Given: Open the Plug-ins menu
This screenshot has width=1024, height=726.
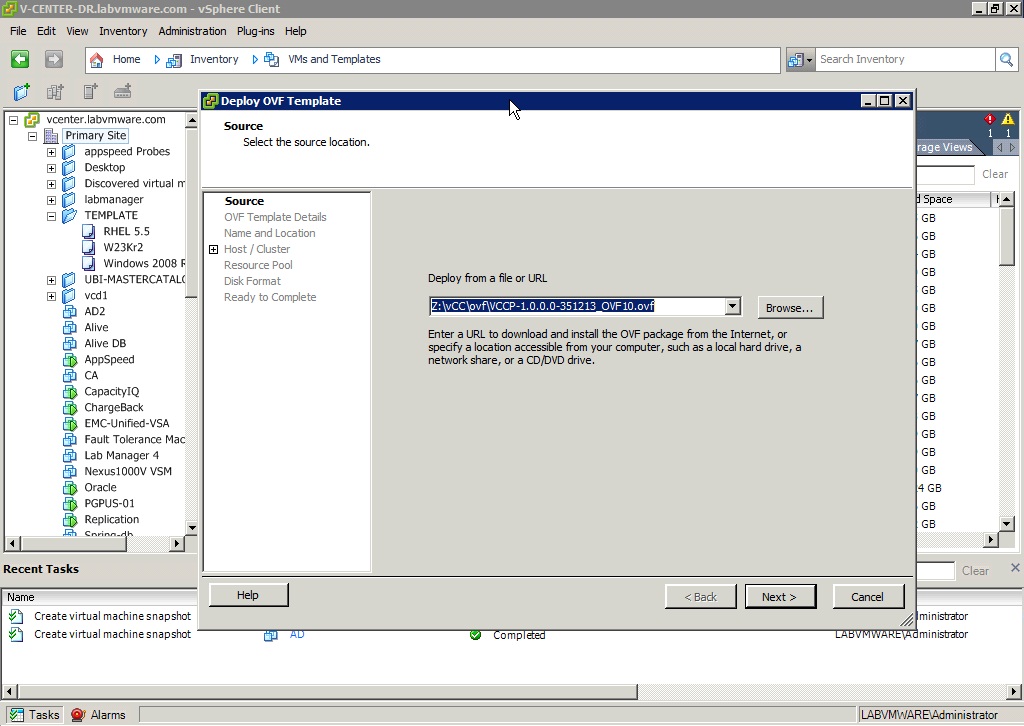Looking at the screenshot, I should pyautogui.click(x=255, y=31).
